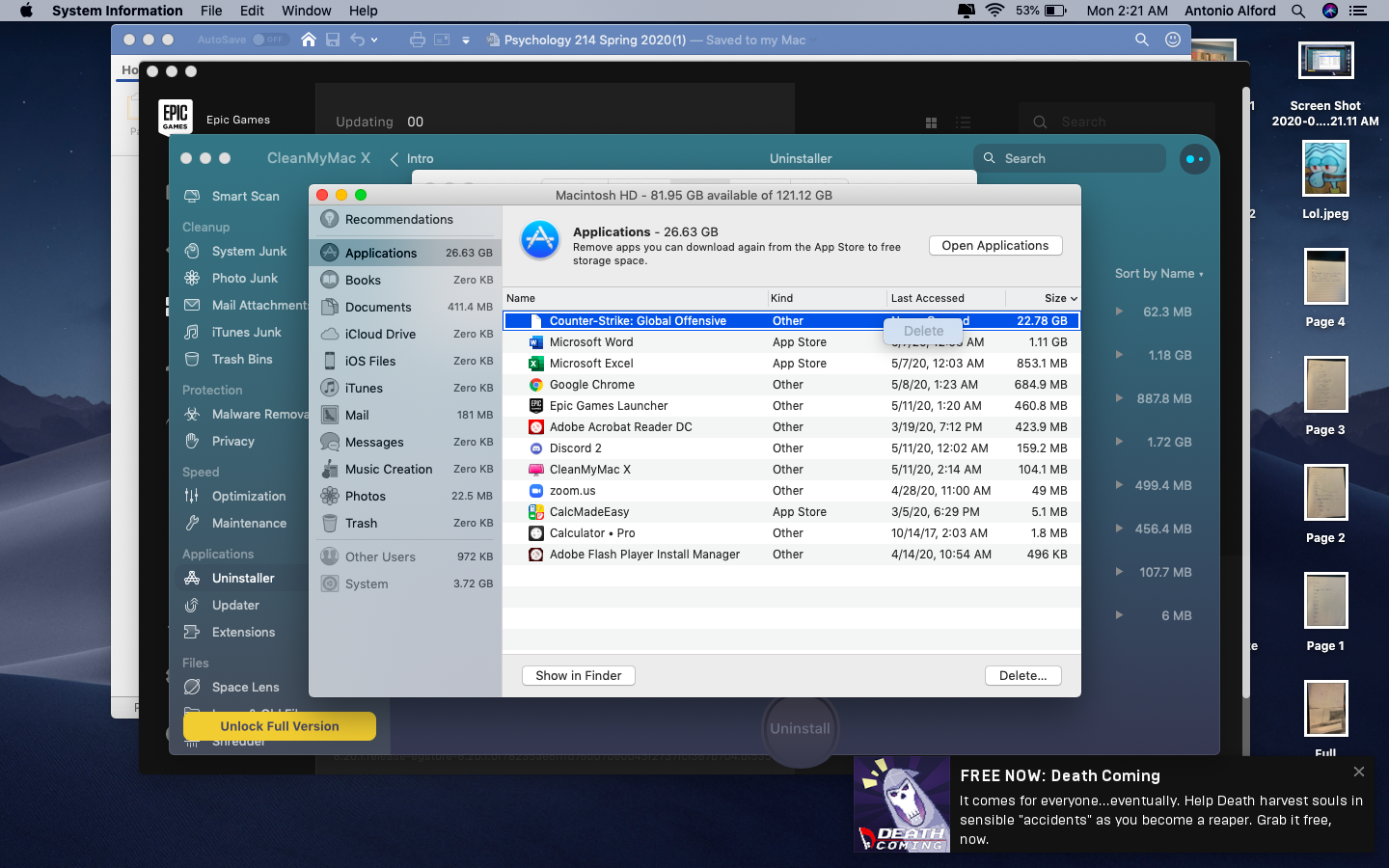Click Unlock Full Version button
1389x868 pixels.
click(x=280, y=726)
